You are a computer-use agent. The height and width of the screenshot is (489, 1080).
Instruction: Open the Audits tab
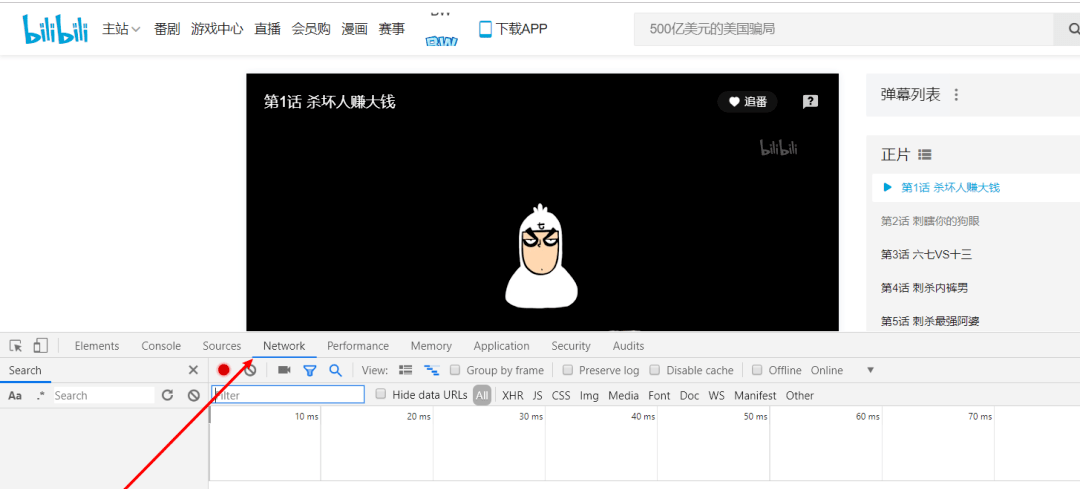[x=629, y=346]
